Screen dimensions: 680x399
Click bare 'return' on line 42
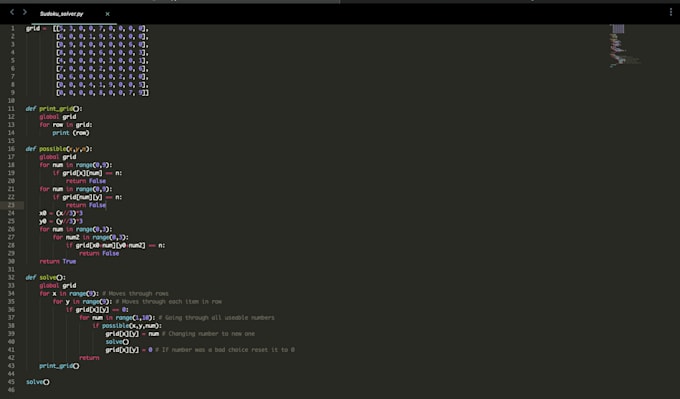89,358
